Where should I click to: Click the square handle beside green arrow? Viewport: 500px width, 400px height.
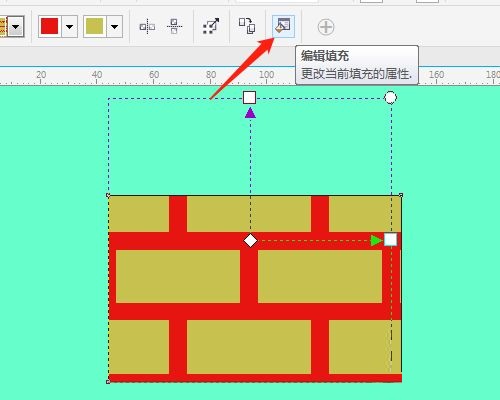point(391,239)
